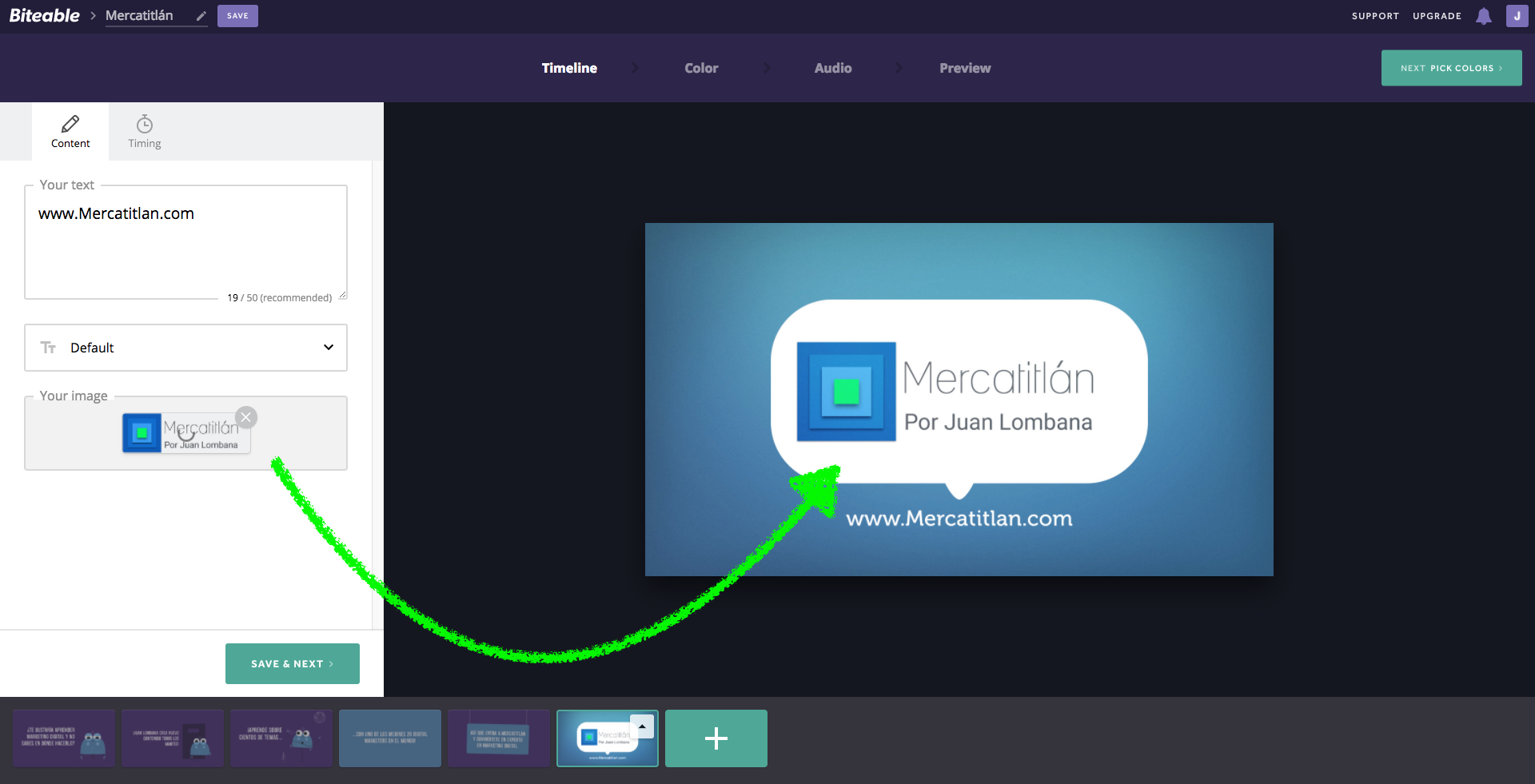Open the Upgrade link
1535x784 pixels.
pos(1437,16)
